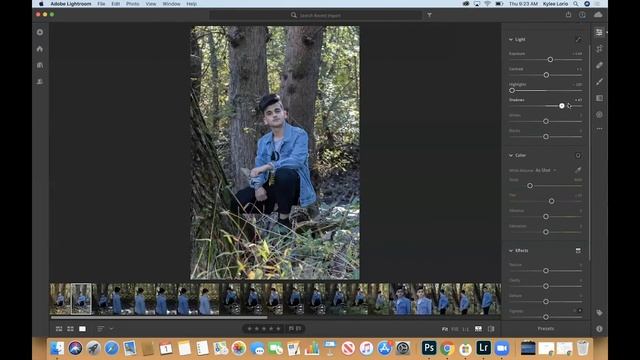The image size is (640, 360).
Task: Go to the Home icon
Action: click(40, 49)
